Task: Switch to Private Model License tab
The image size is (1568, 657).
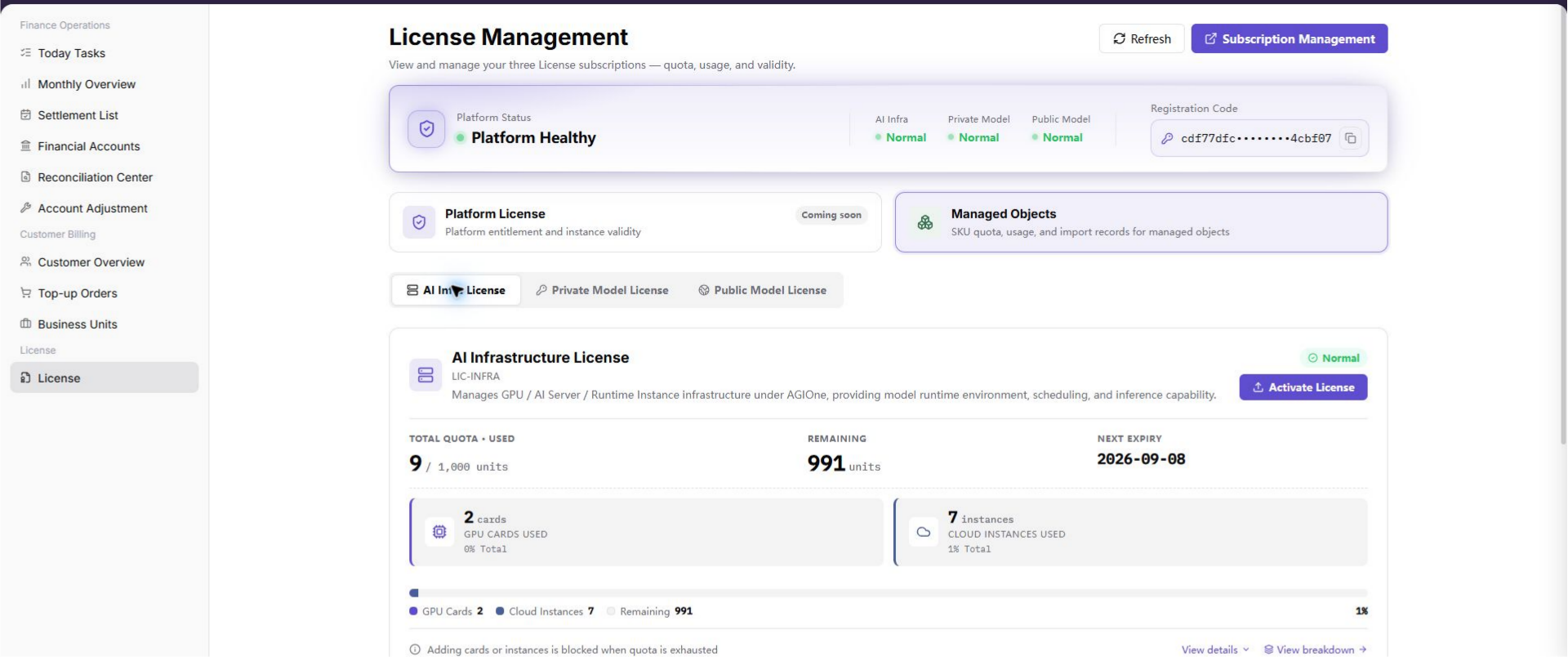Action: click(x=602, y=290)
